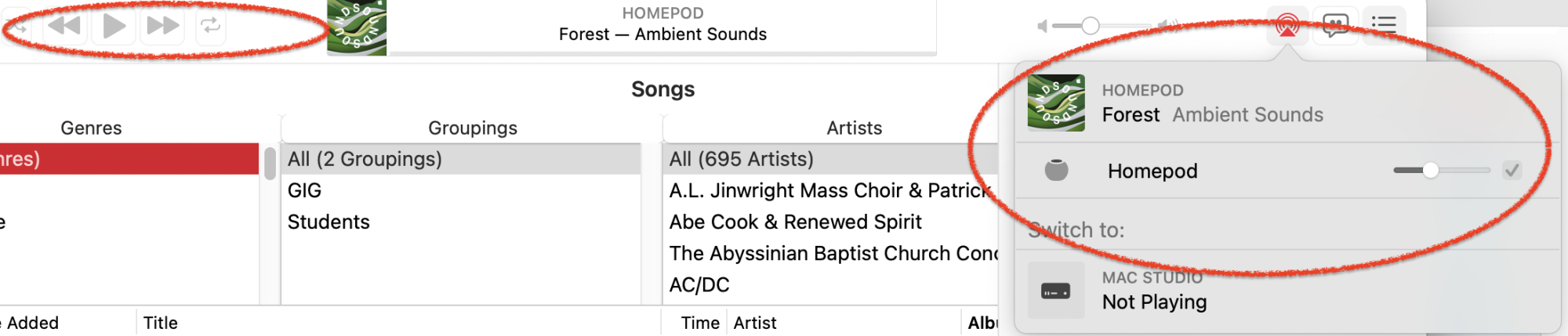Click the Forest album artwork in header

click(357, 27)
